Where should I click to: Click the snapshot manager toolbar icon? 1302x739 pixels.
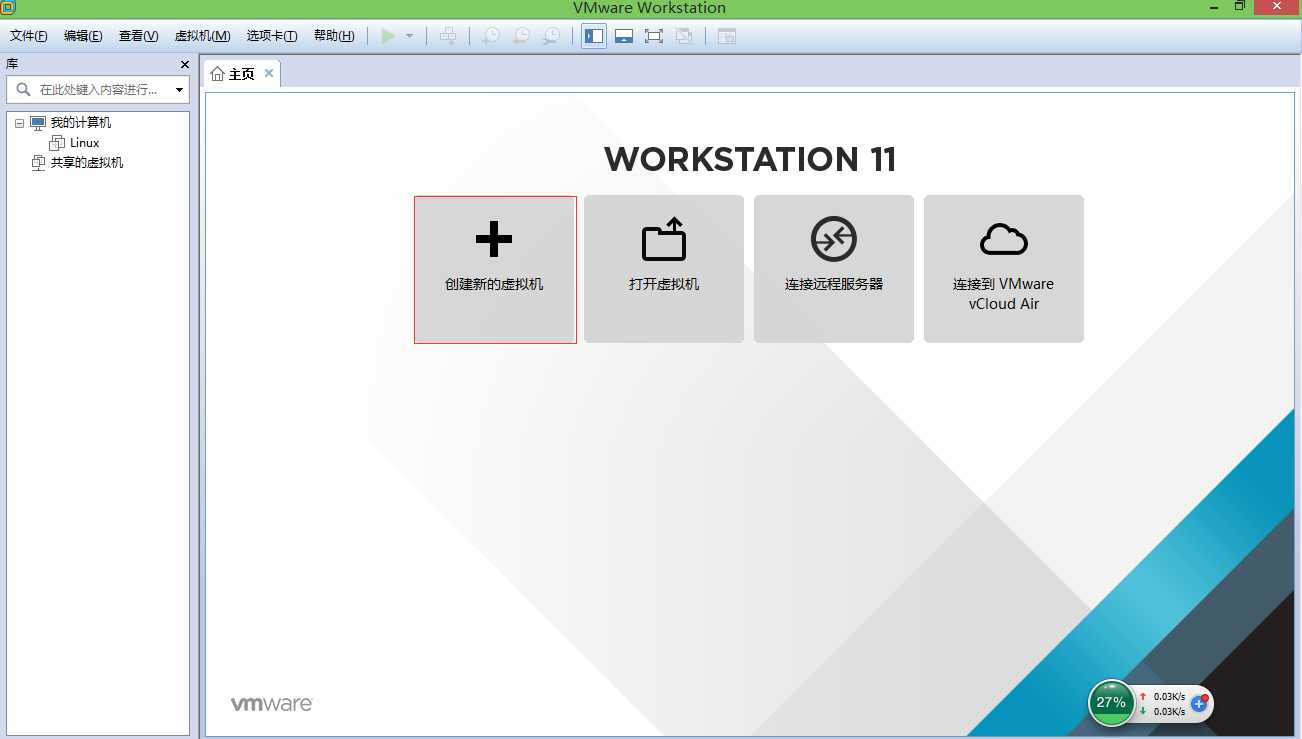(551, 36)
